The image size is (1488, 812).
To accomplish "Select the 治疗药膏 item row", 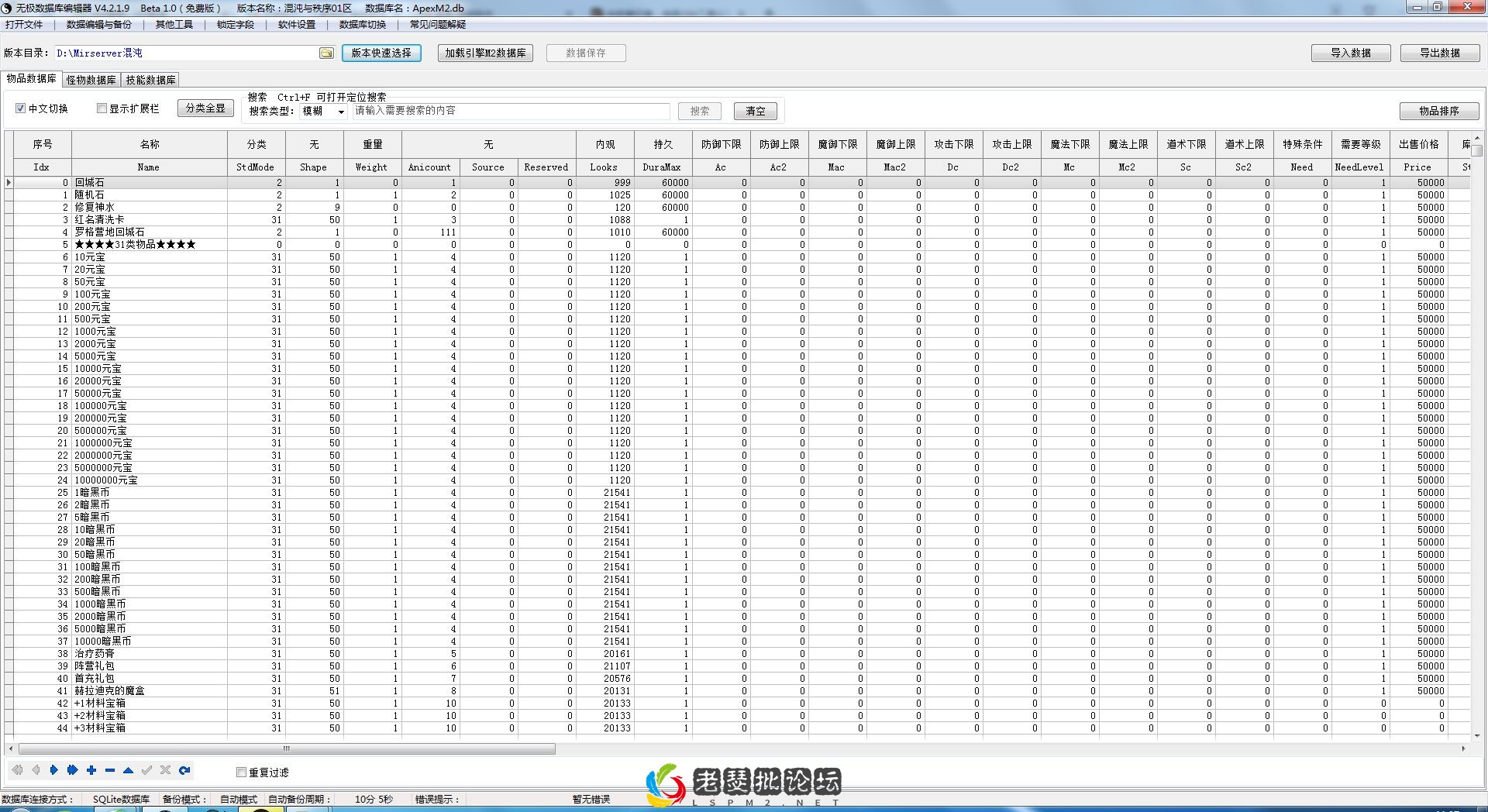I will 736,654.
